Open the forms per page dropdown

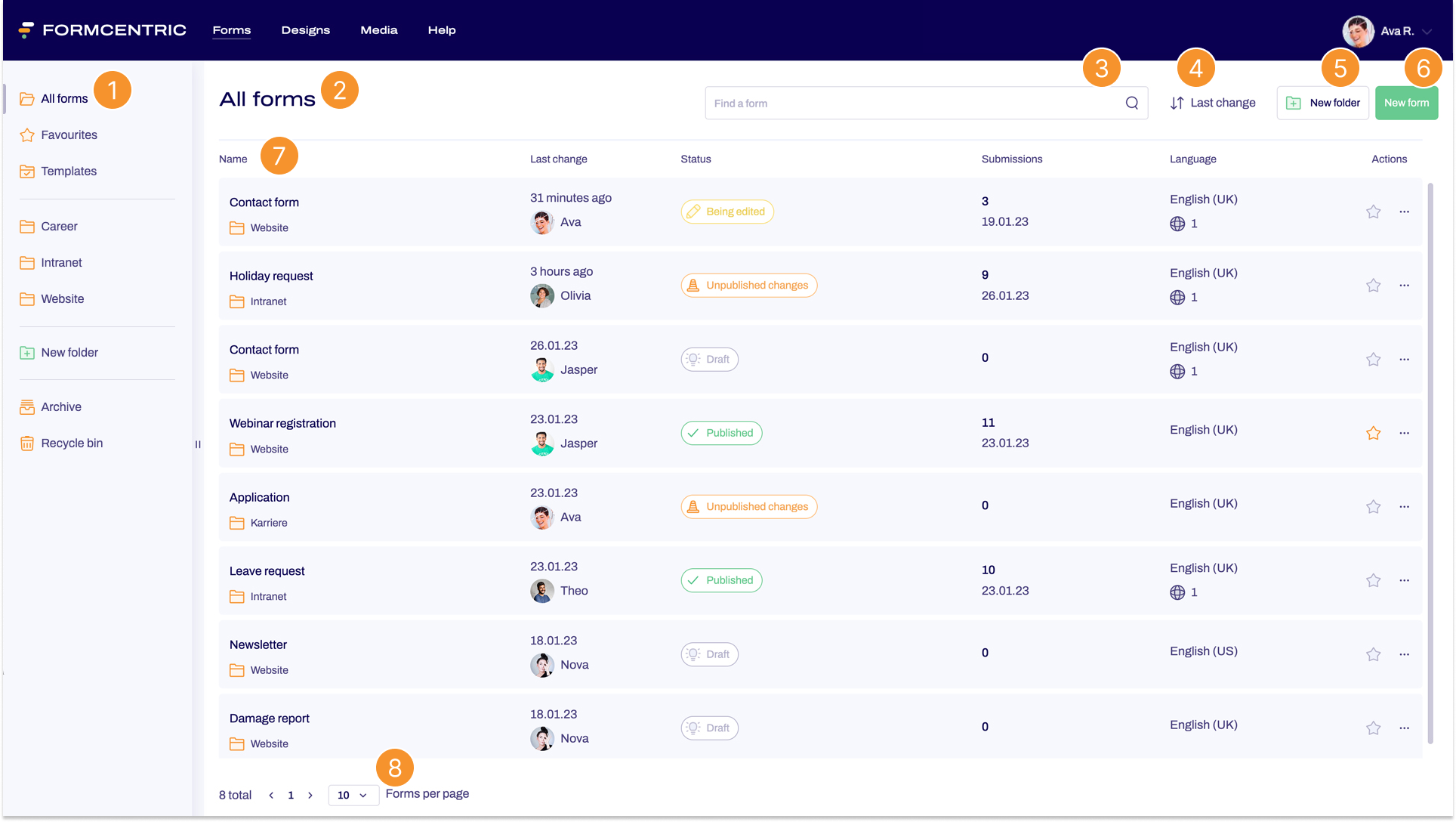click(x=353, y=795)
